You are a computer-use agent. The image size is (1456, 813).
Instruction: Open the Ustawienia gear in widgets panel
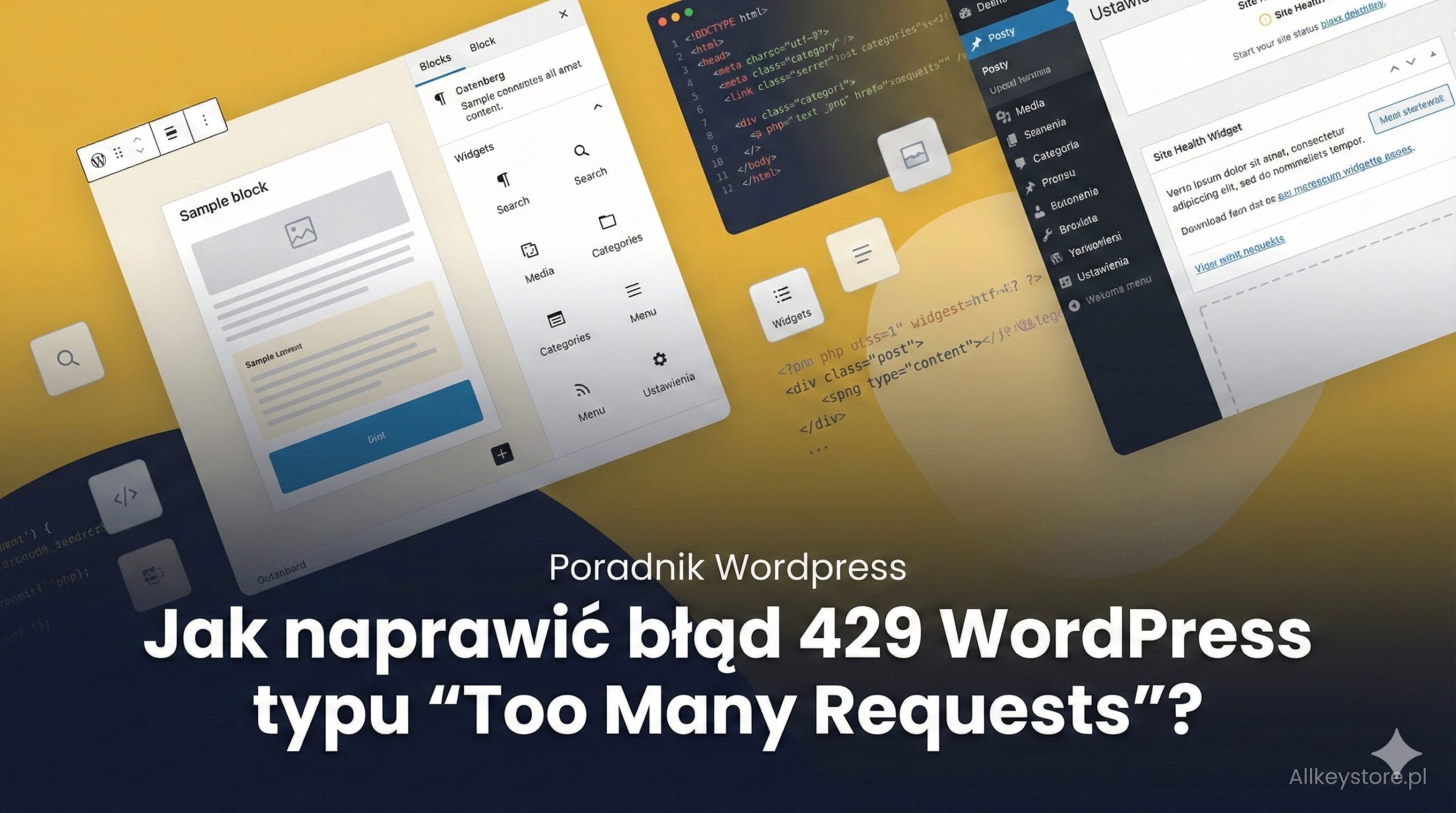659,359
